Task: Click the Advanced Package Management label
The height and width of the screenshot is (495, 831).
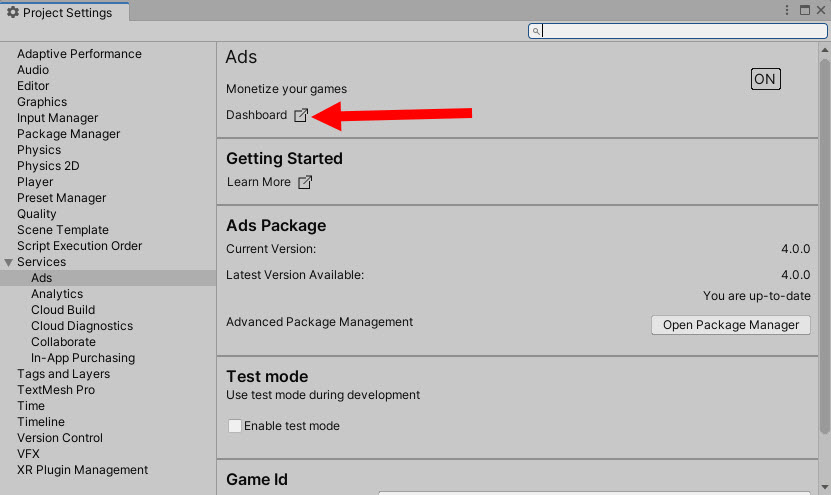Action: 319,322
